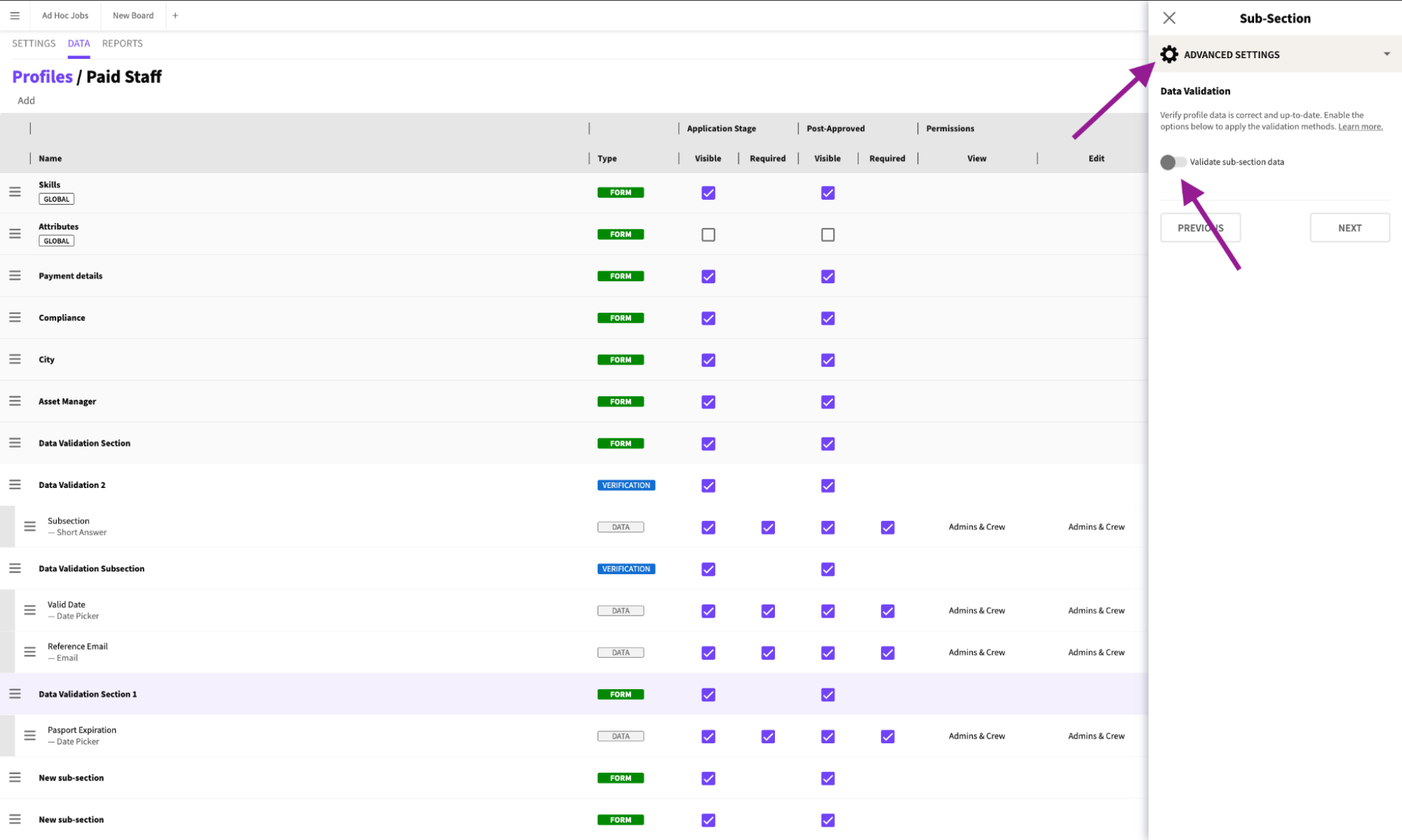Open Edit permission for Pasport Expiration row
The image size is (1402, 840).
[x=1096, y=736]
